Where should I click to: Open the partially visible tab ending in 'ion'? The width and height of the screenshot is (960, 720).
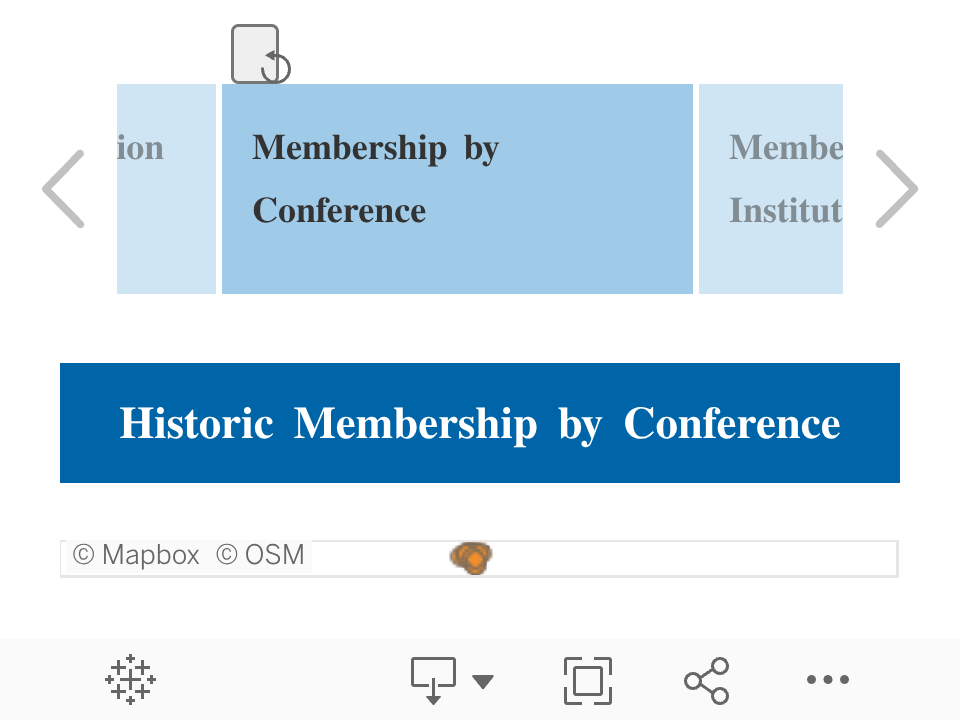(166, 189)
